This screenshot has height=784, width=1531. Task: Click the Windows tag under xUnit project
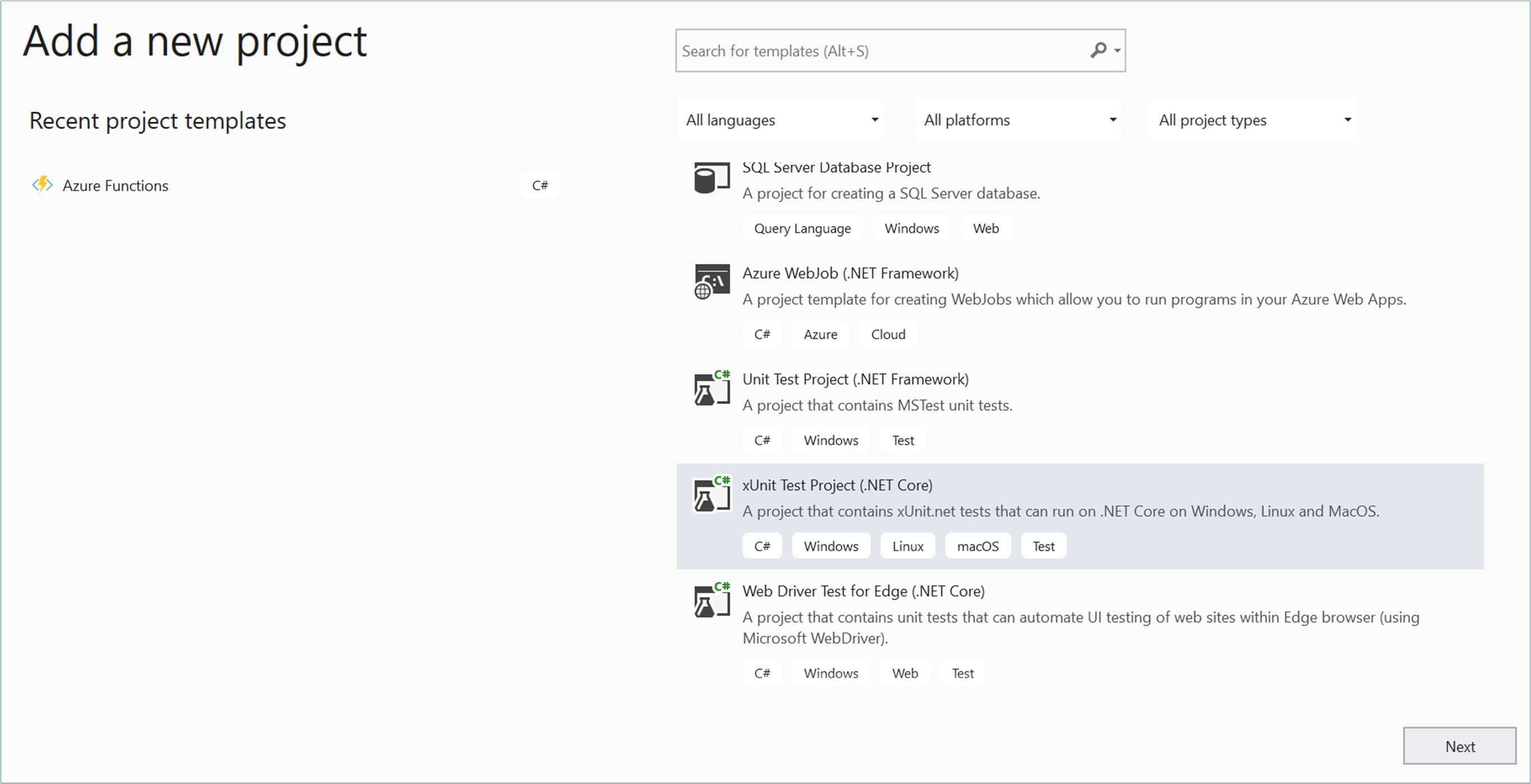pyautogui.click(x=831, y=547)
